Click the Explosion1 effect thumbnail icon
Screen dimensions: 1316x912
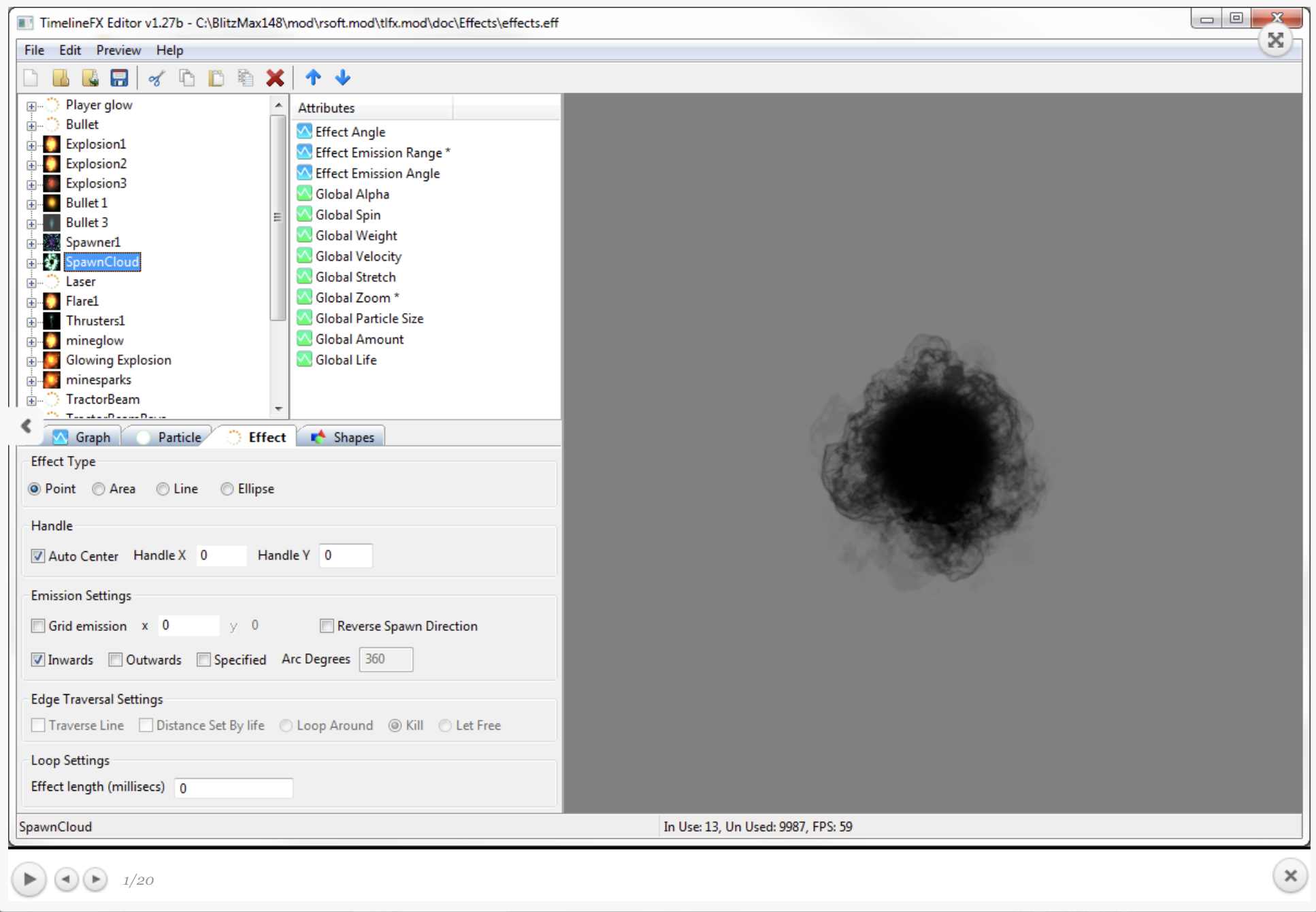(x=52, y=144)
